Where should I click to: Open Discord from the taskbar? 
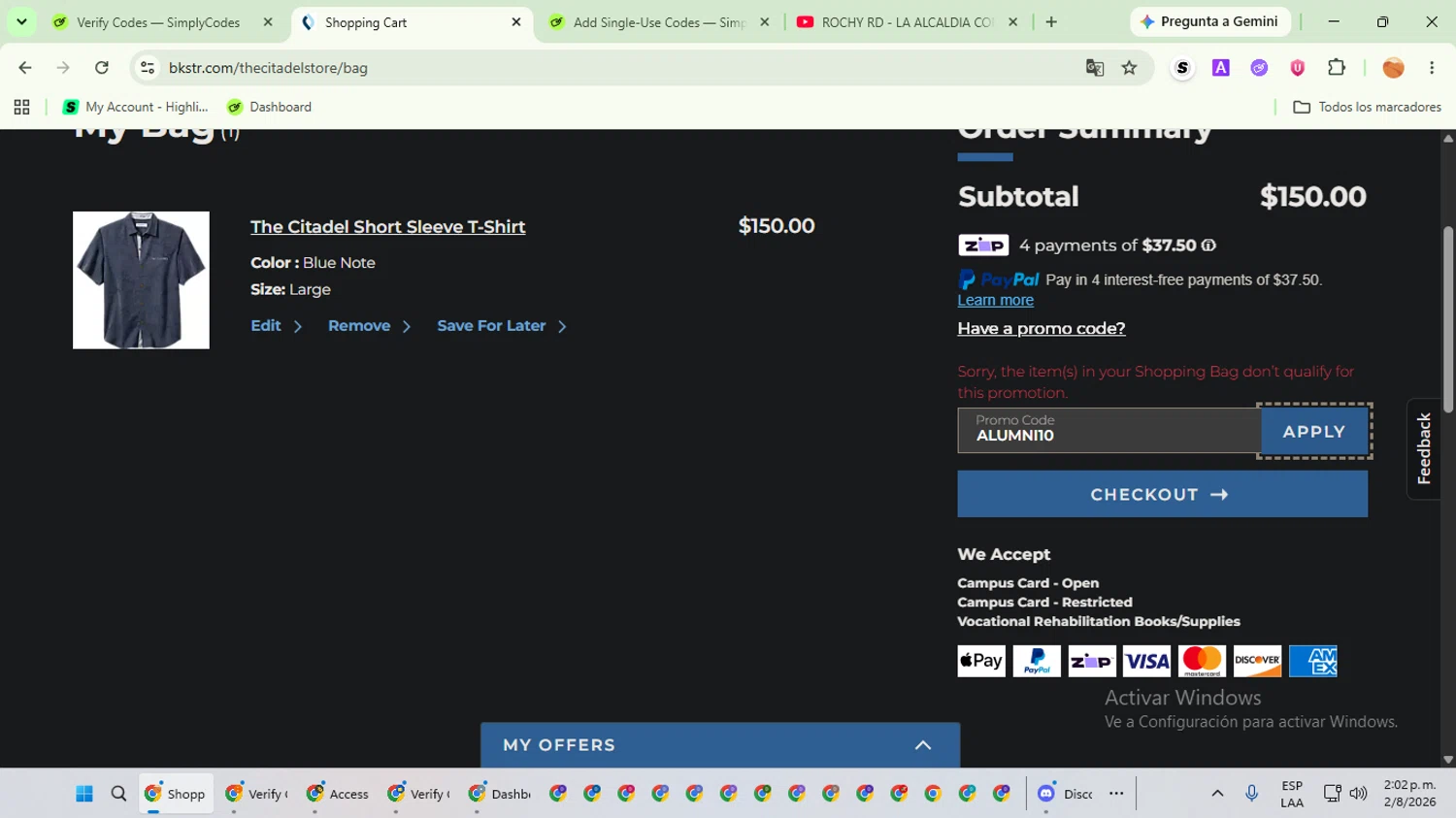[1064, 794]
